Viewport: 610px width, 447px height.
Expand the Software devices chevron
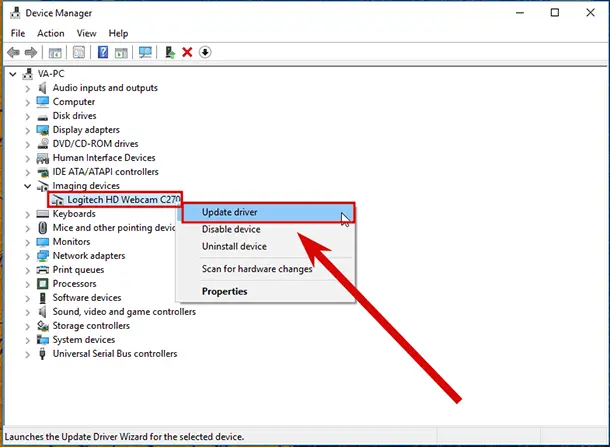coord(28,298)
